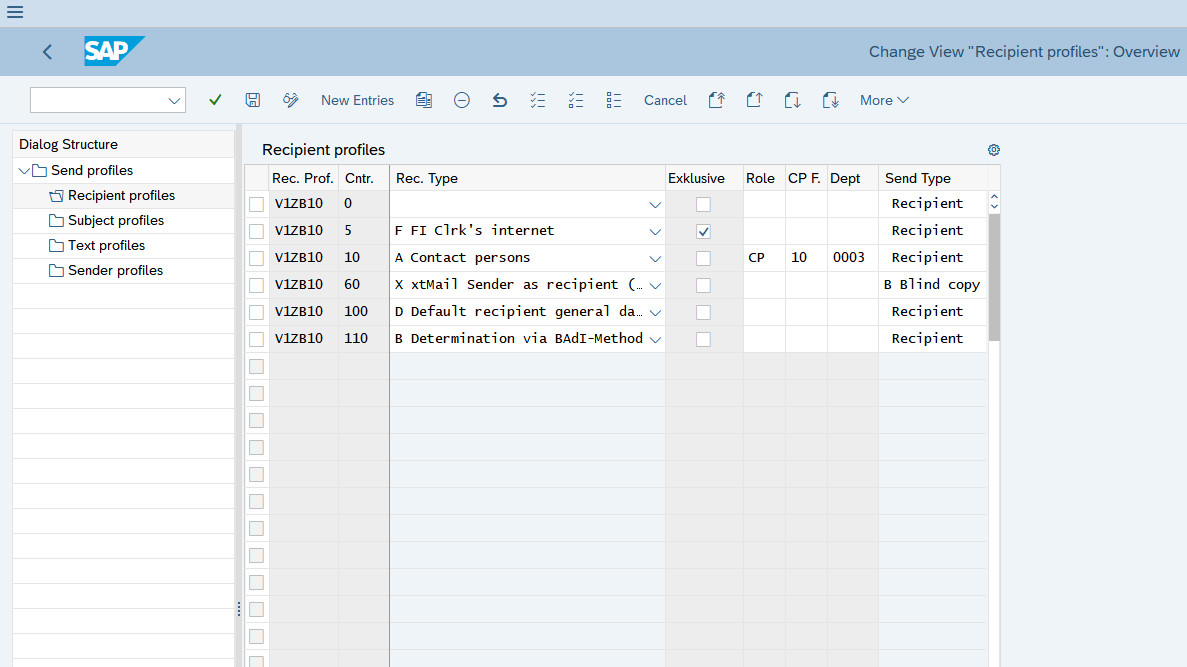This screenshot has width=1187, height=667.
Task: Open Rec. Type dropdown for Default recipient row
Action: [x=655, y=312]
